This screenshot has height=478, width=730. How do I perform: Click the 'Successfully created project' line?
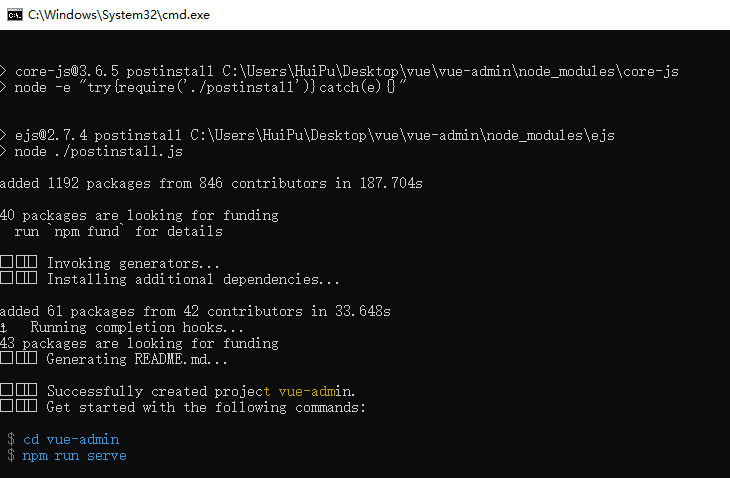177,391
